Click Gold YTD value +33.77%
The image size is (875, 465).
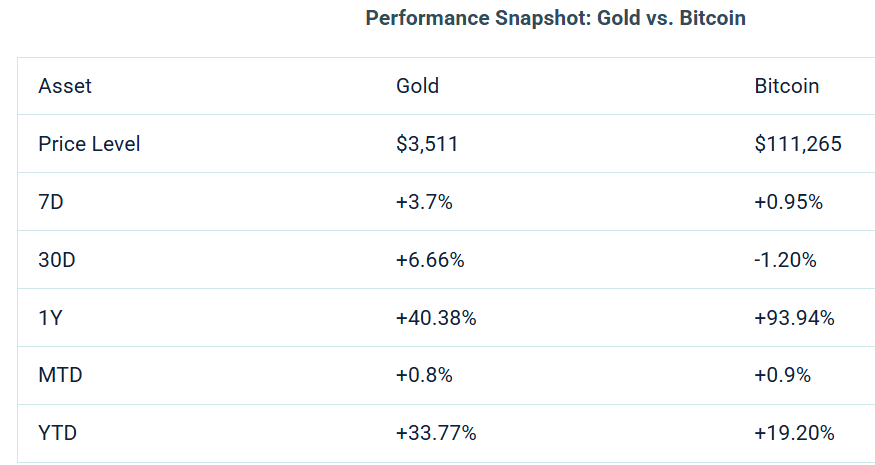[x=436, y=434]
